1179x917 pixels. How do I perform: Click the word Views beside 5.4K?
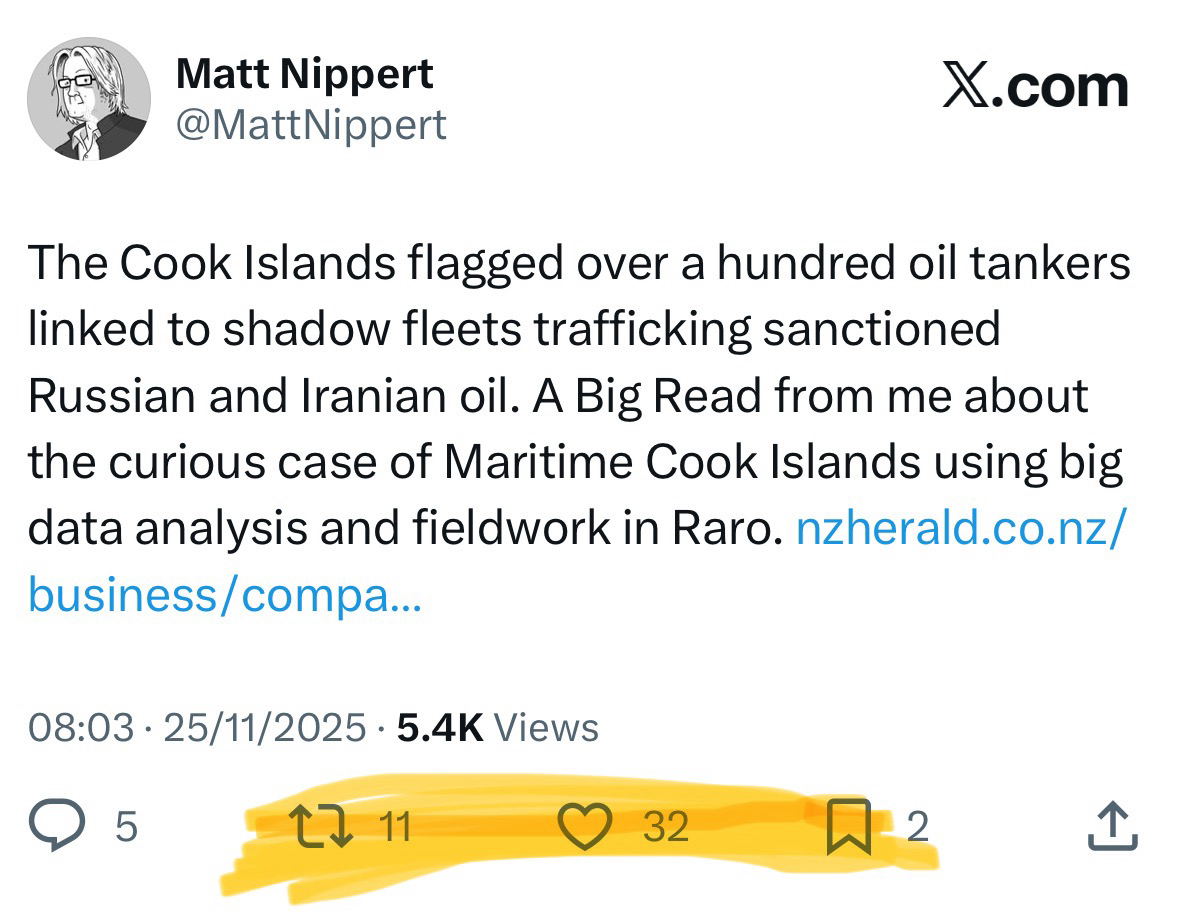[547, 727]
